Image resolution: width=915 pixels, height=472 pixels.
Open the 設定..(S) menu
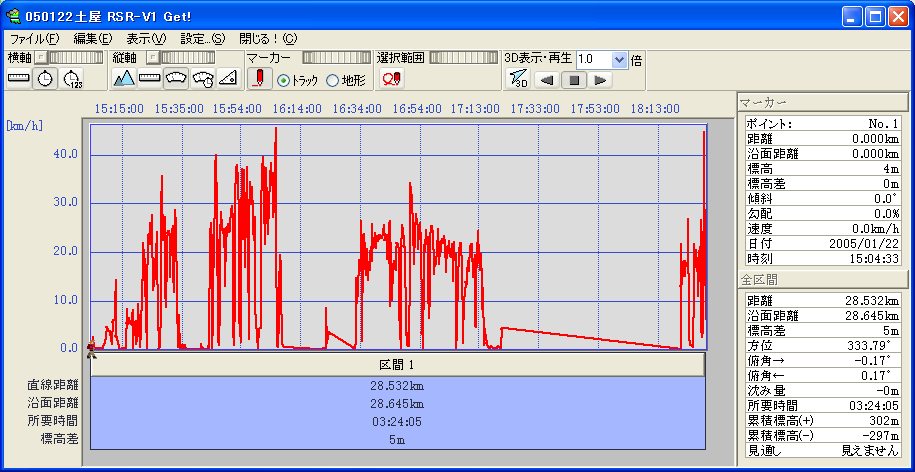[202, 39]
